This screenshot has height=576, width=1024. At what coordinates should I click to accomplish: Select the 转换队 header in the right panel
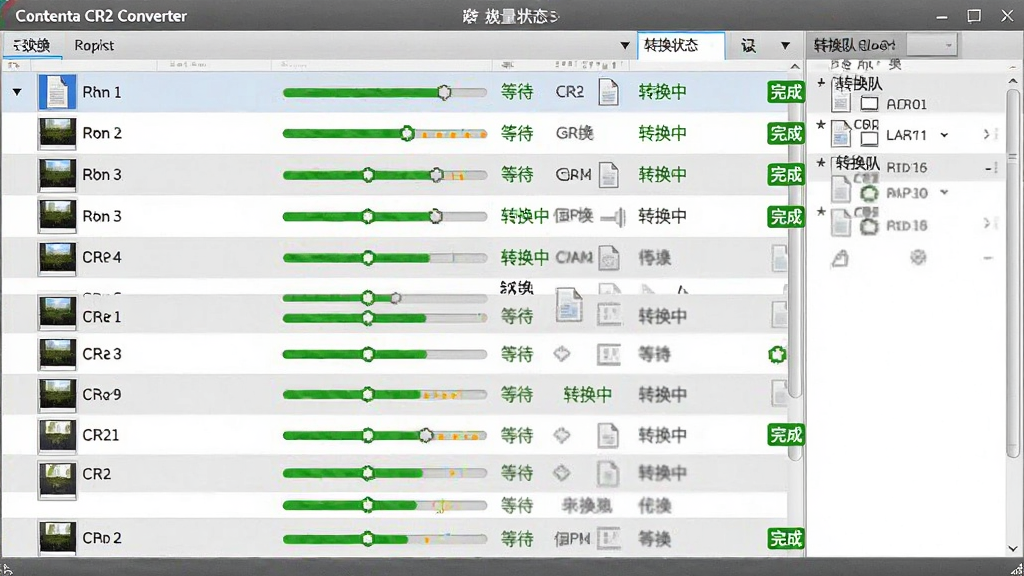click(x=854, y=45)
